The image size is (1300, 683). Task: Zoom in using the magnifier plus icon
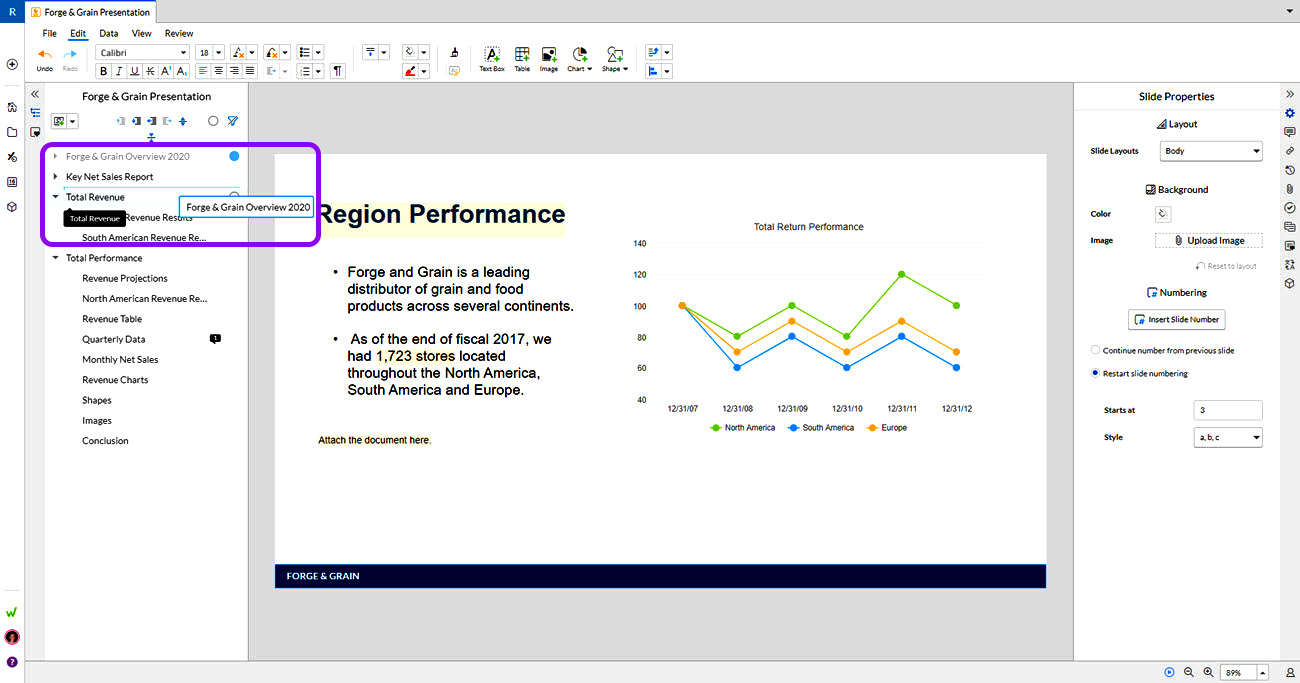click(1208, 673)
